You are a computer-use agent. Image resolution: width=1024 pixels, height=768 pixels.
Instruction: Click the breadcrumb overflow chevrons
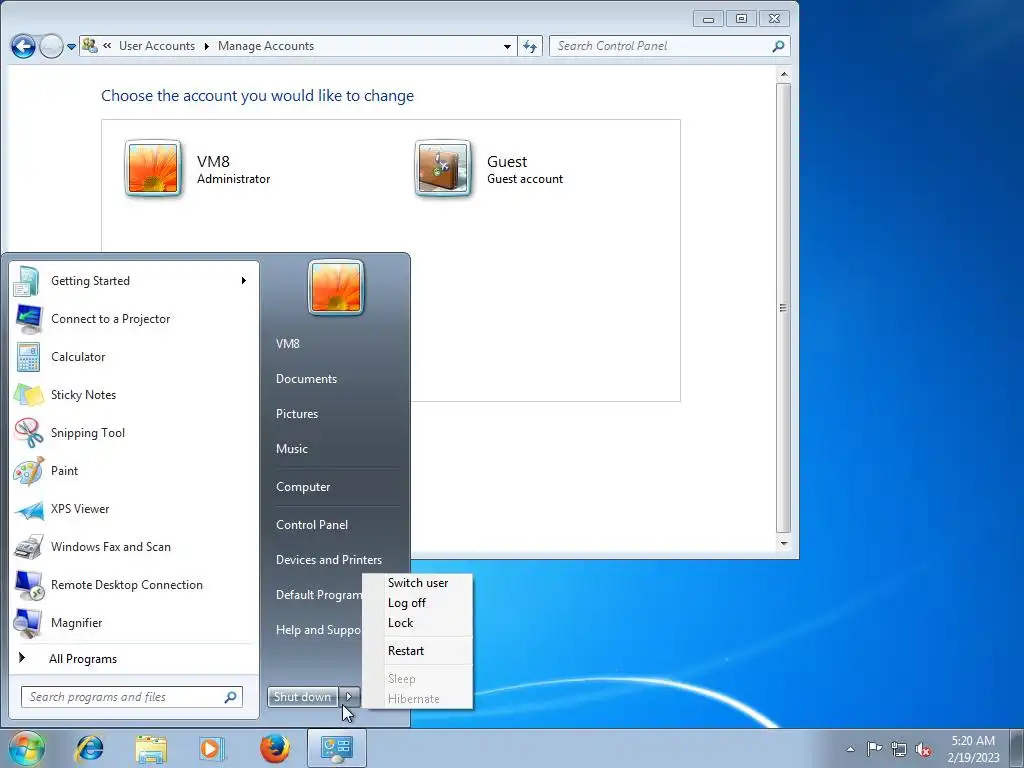[107, 46]
